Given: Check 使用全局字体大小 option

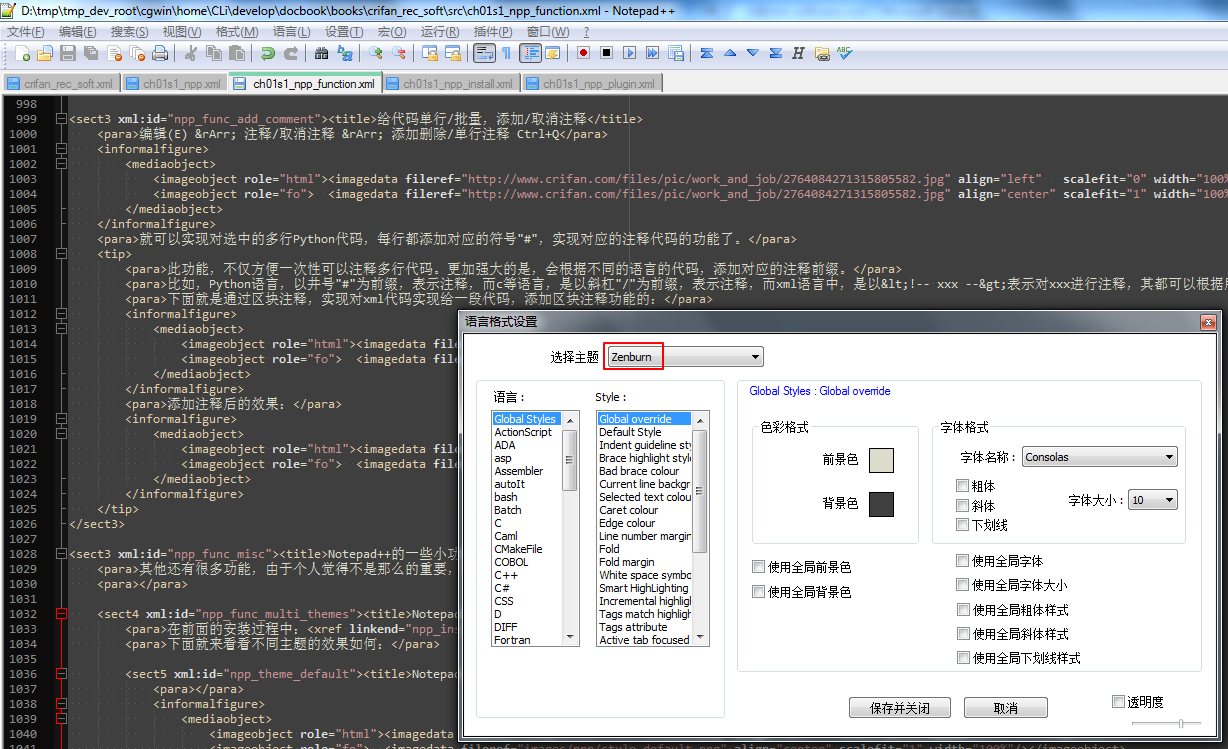Looking at the screenshot, I should [x=962, y=585].
